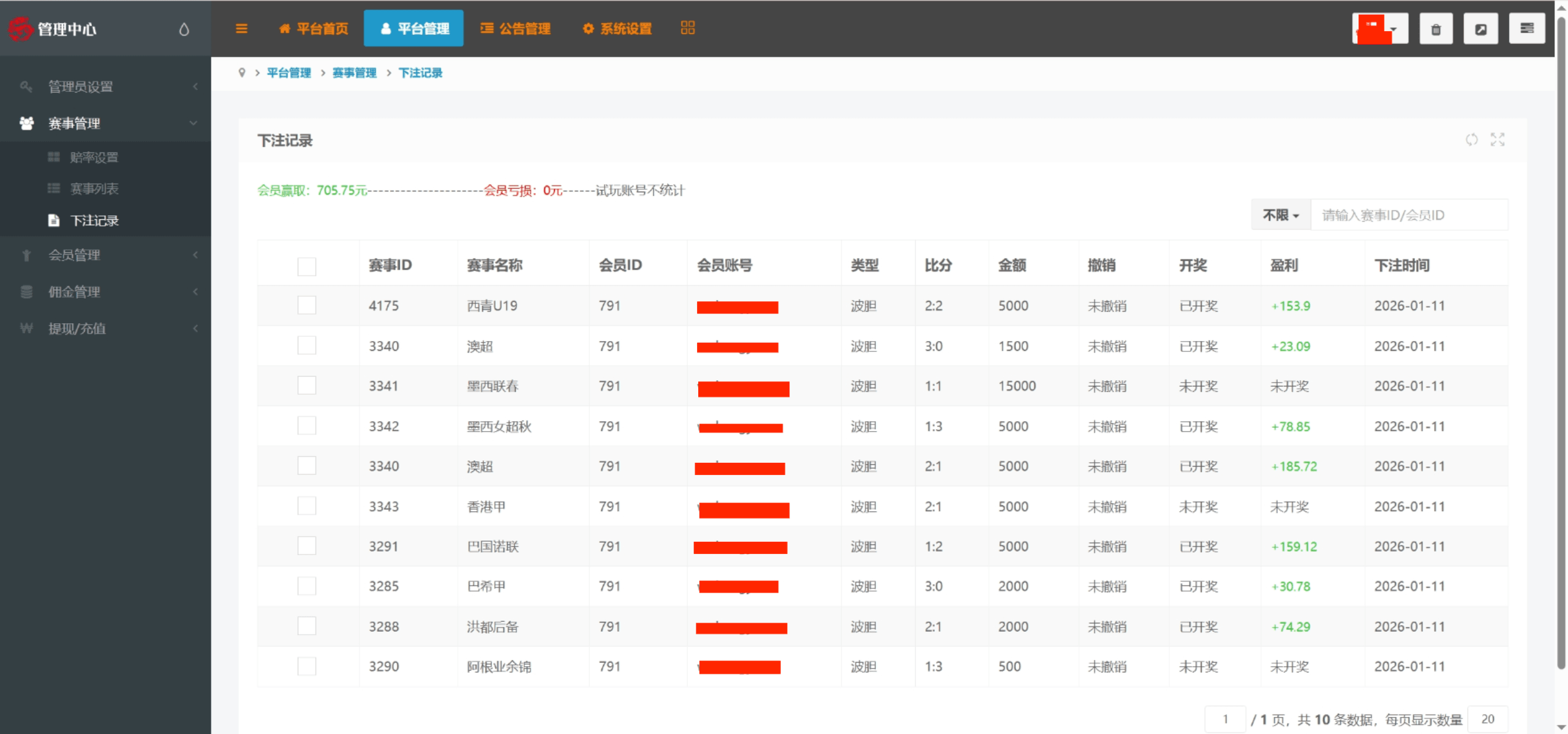Open 系统设置 top menu
This screenshot has height=734, width=1568.
617,28
